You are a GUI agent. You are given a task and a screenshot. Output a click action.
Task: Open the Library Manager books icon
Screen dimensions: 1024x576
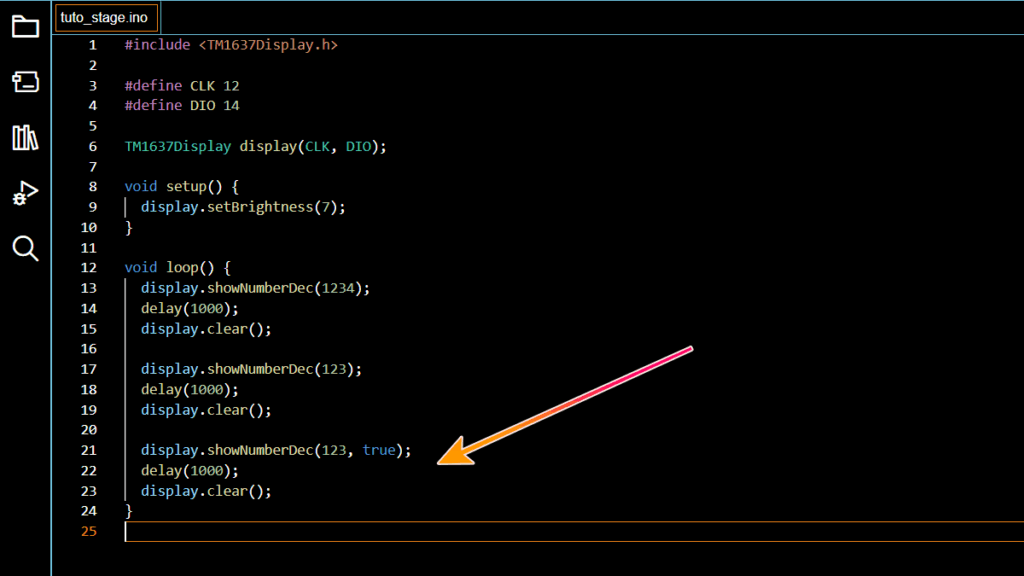[25, 138]
